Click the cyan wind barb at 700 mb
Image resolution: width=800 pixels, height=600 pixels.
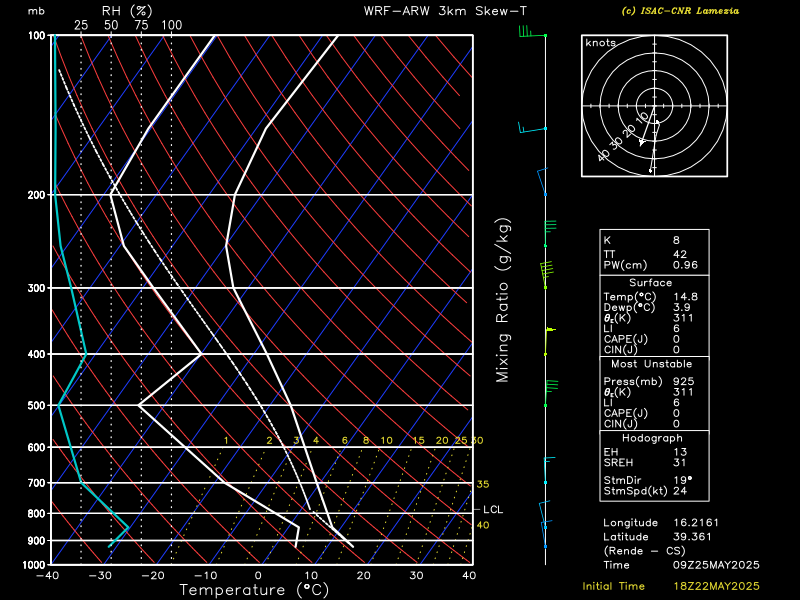click(549, 470)
